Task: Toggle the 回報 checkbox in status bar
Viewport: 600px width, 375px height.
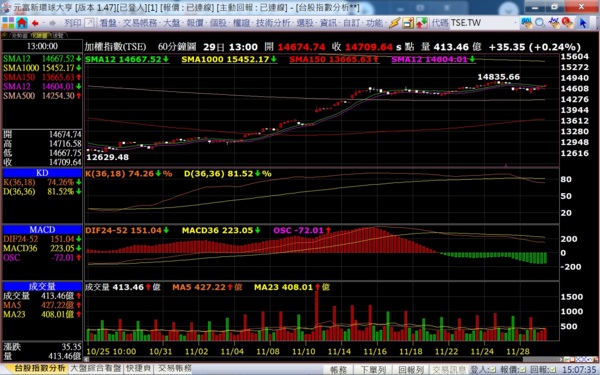Action: (553, 370)
